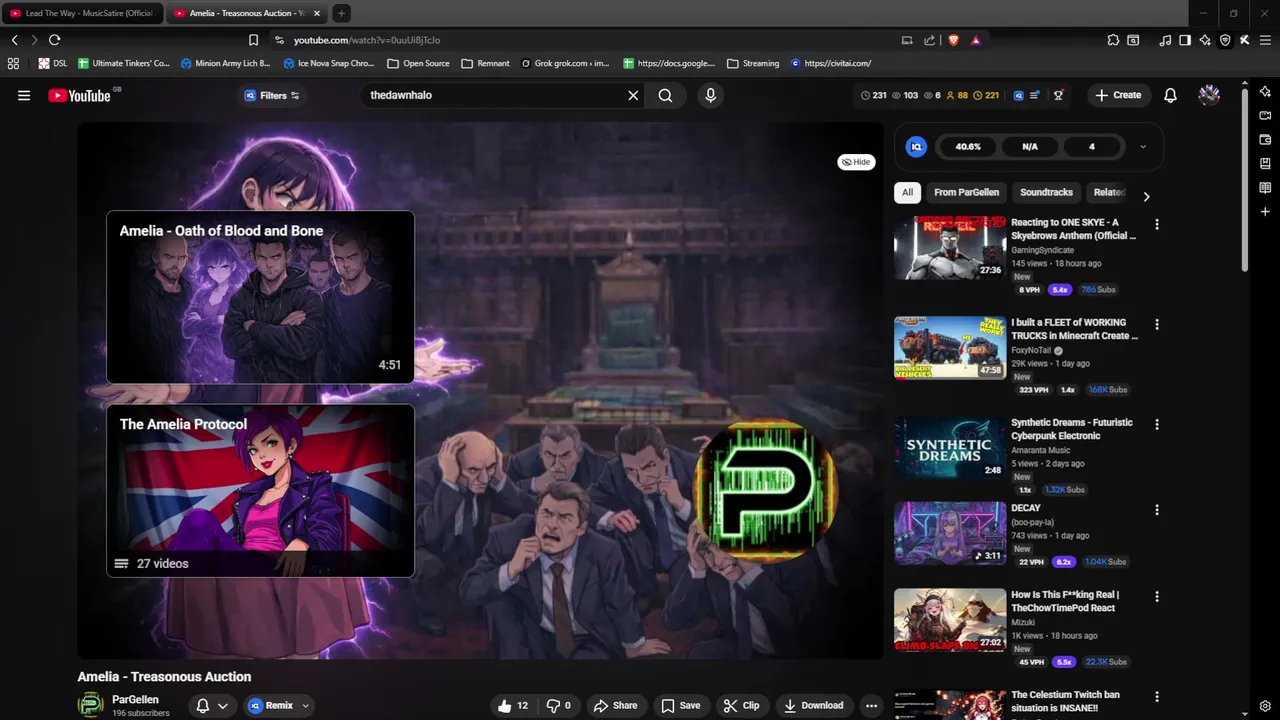Click the vidIQ Remix button
The image size is (1280, 720).
click(x=271, y=705)
